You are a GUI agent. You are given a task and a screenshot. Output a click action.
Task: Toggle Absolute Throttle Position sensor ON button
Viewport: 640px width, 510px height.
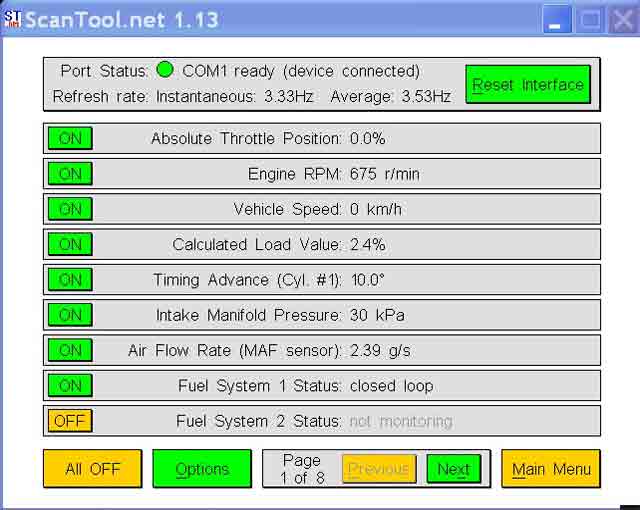tap(70, 139)
